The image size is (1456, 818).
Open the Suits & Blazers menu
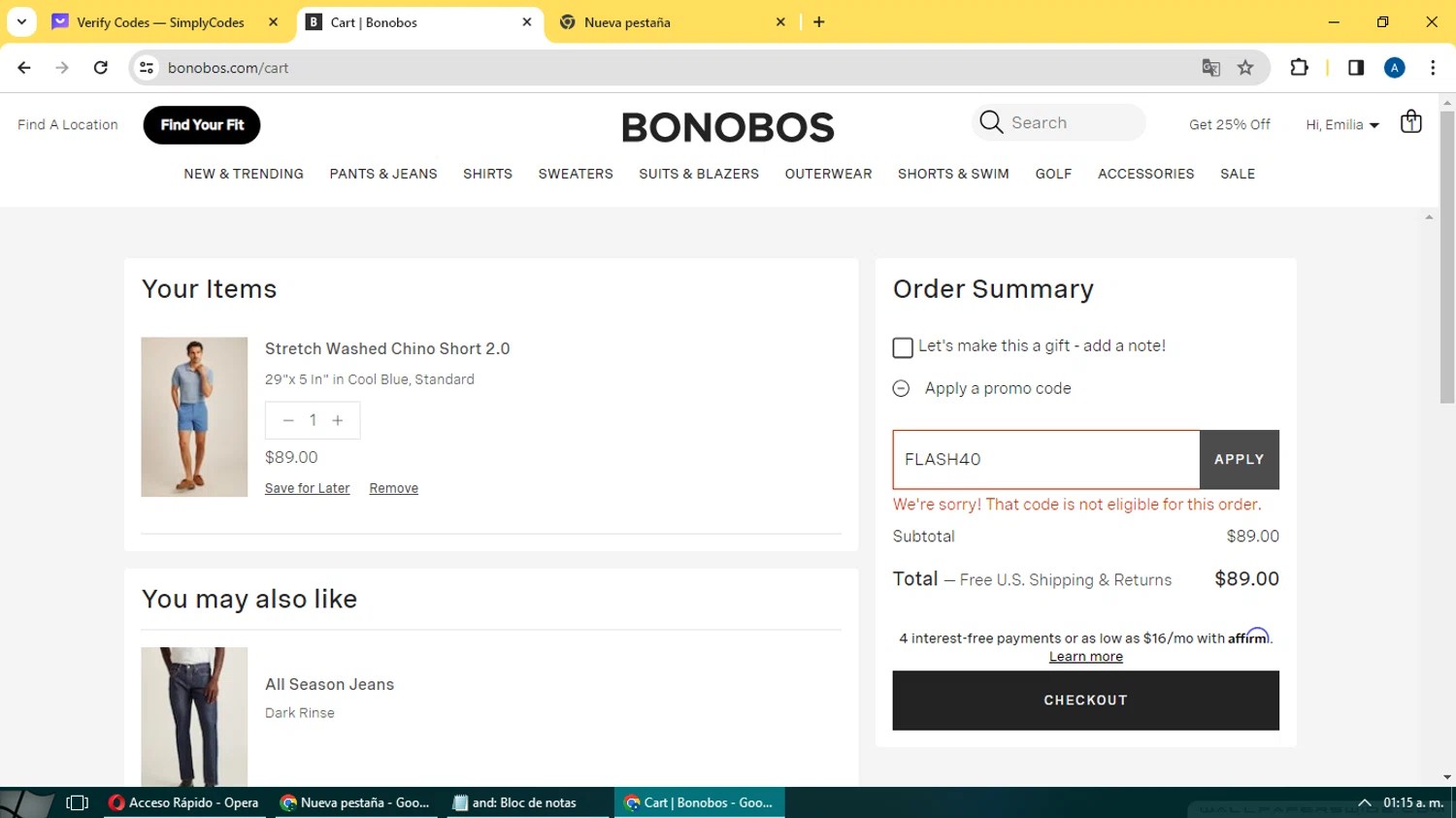point(699,174)
